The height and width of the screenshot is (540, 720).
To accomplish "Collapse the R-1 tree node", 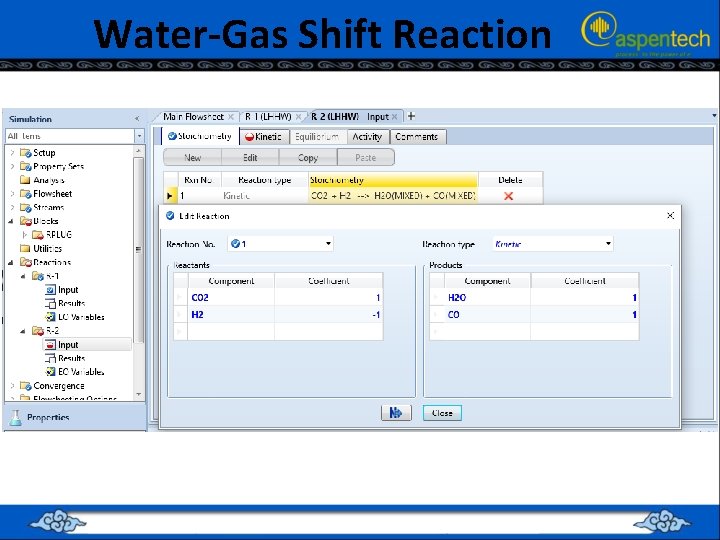I will point(23,276).
